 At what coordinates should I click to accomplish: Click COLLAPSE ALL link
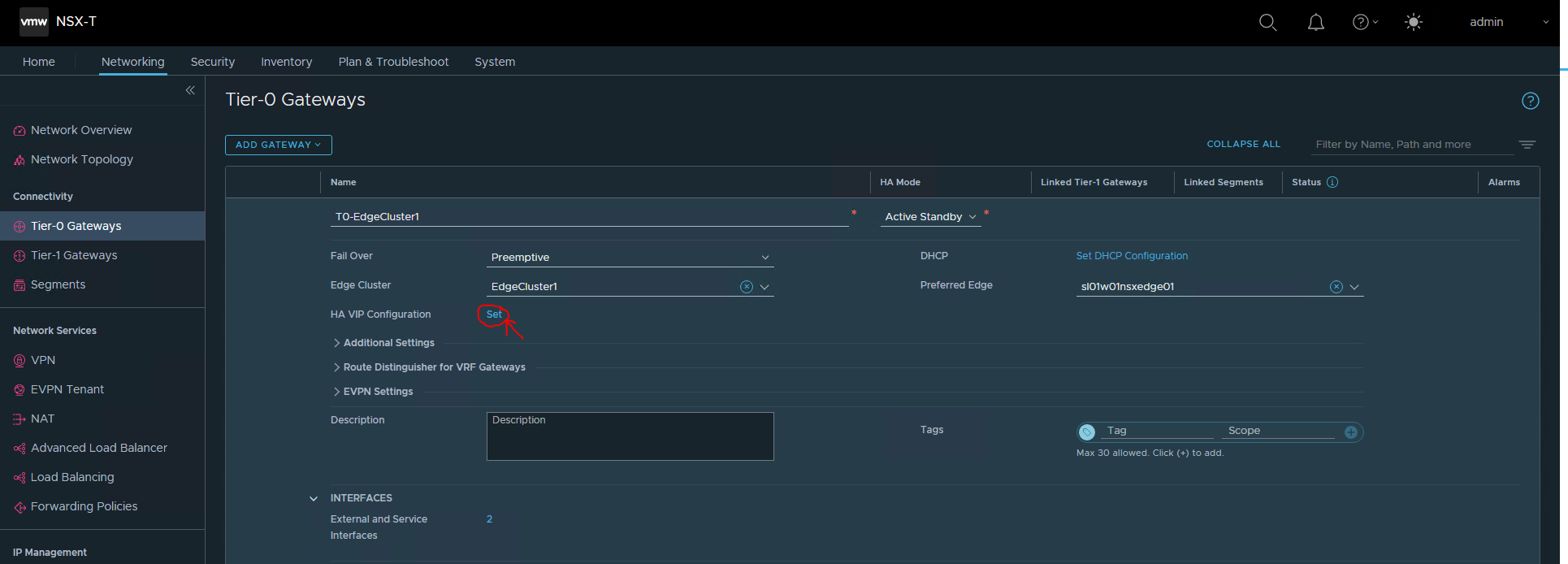(1243, 144)
